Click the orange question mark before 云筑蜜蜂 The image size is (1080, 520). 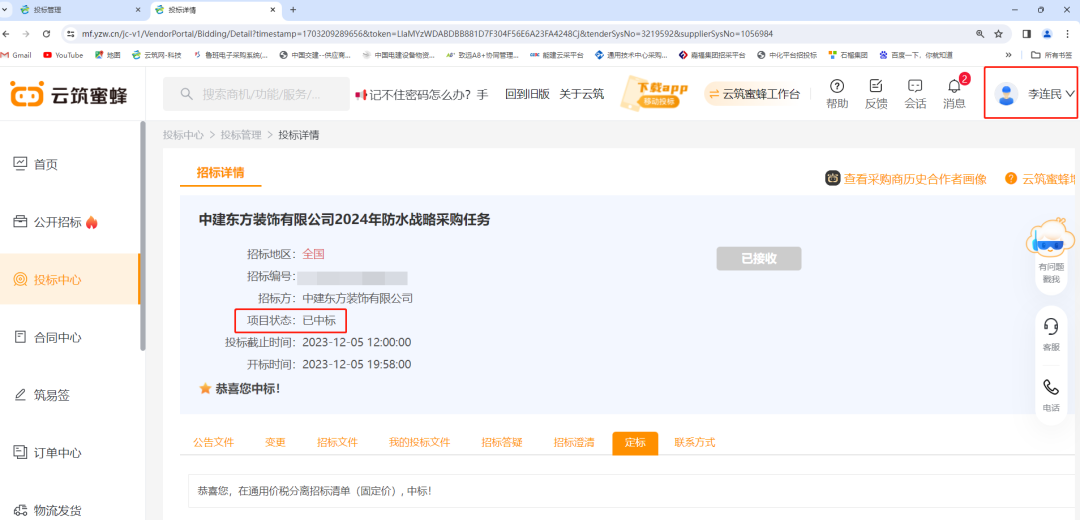click(x=1011, y=178)
